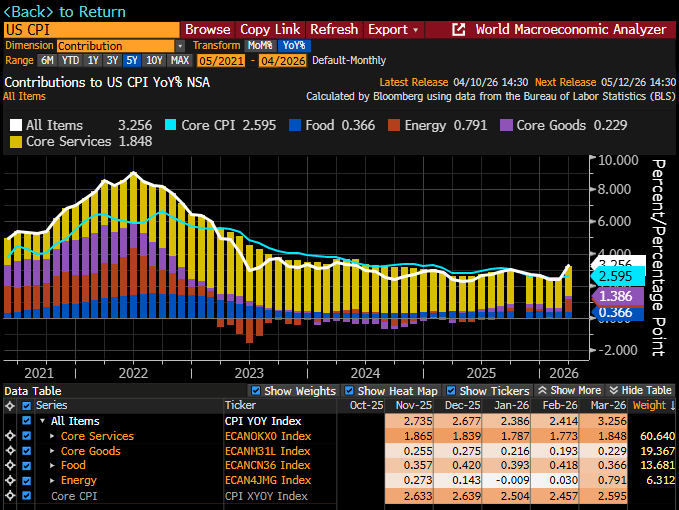The height and width of the screenshot is (510, 679).
Task: Expand the Core Services tree row
Action: click(53, 437)
